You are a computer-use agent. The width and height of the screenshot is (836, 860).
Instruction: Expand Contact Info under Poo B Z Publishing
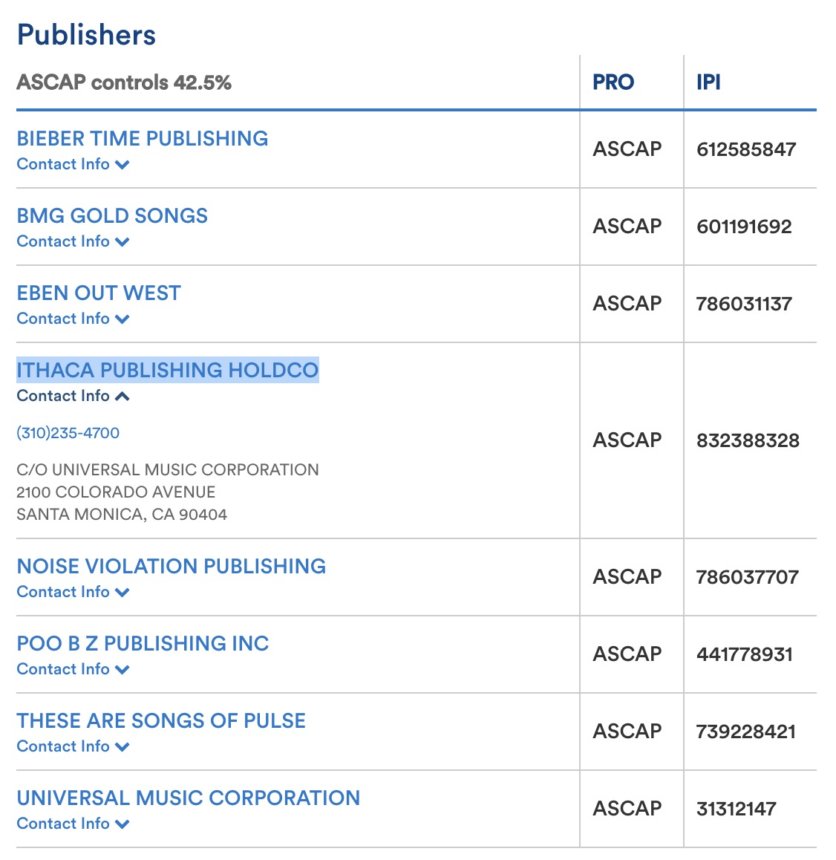coord(73,669)
